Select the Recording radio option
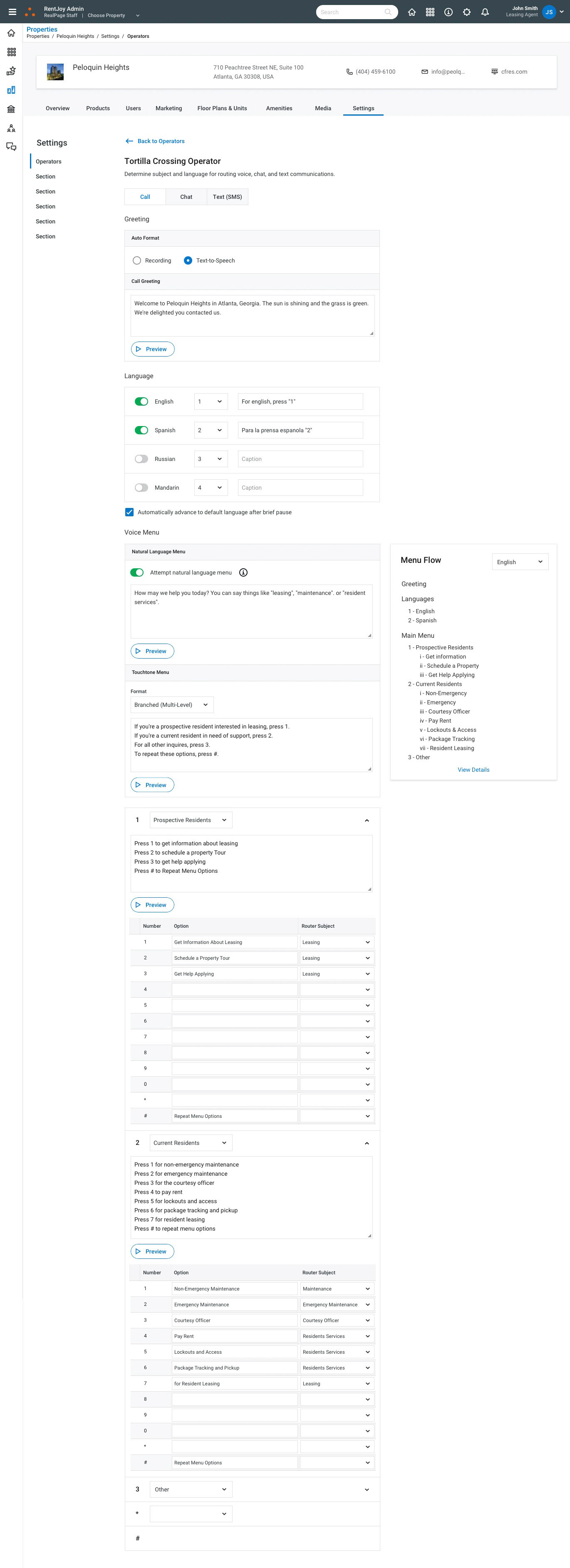Screen dimensions: 570x1568 137,260
